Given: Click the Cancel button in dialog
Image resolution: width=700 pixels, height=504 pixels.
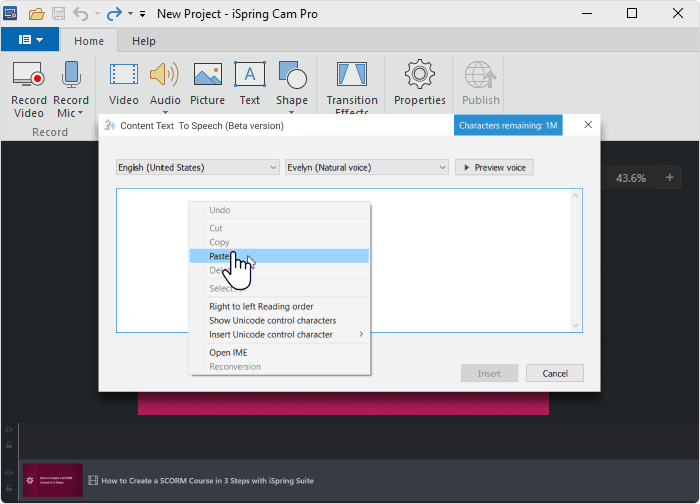Looking at the screenshot, I should [555, 373].
